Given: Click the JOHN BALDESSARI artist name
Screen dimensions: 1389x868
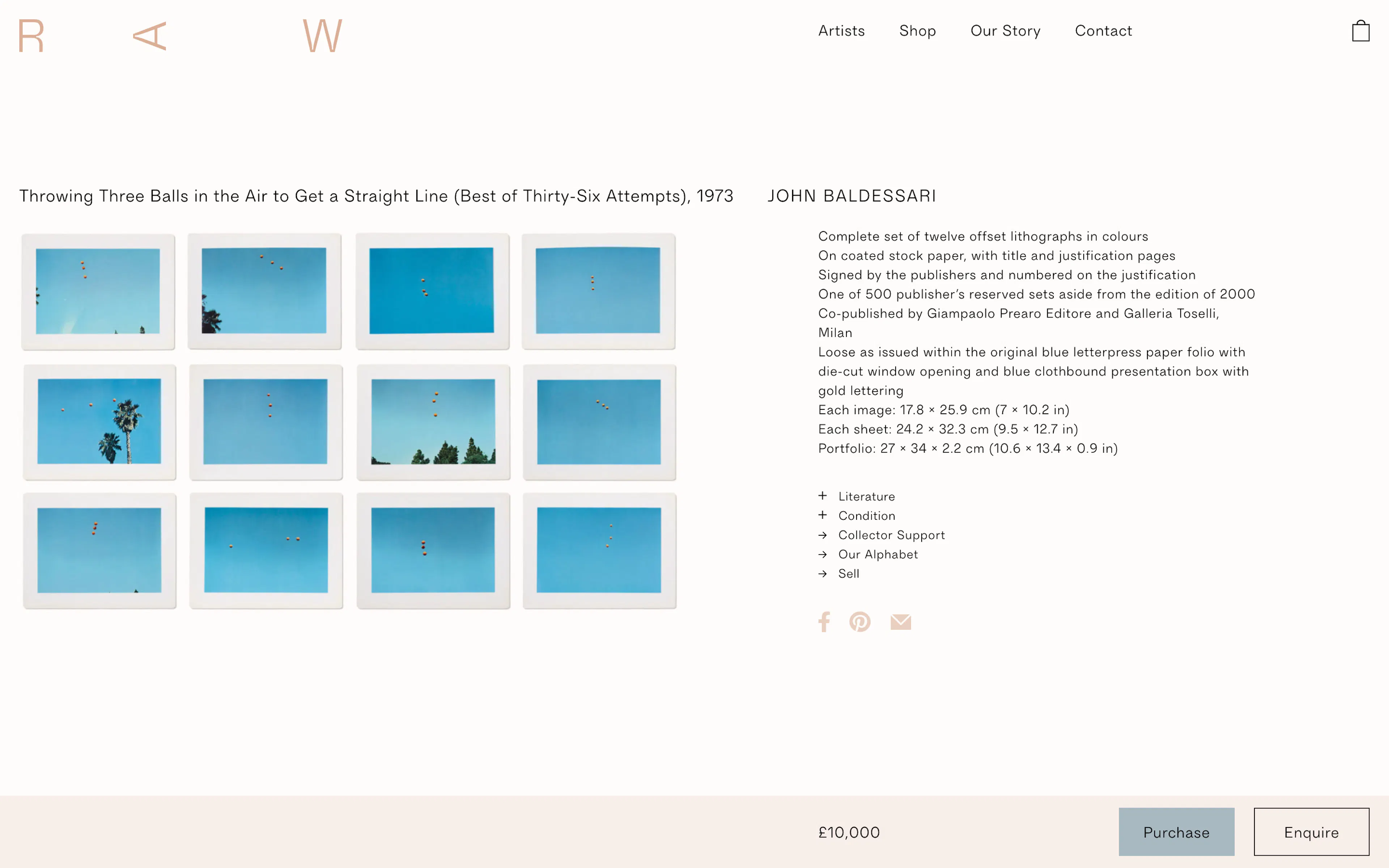Looking at the screenshot, I should click(x=851, y=196).
